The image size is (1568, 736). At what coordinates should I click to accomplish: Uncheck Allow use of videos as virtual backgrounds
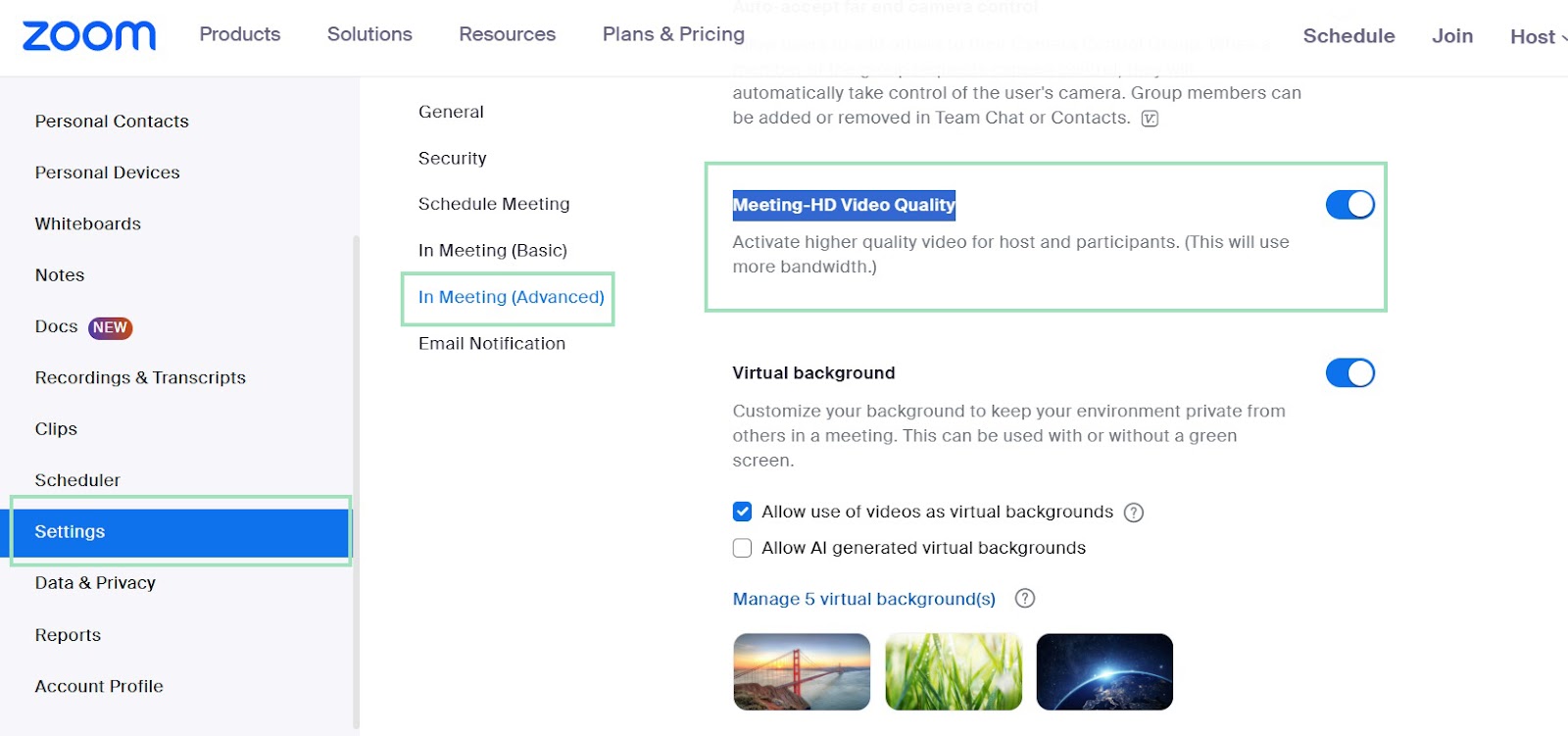coord(743,512)
